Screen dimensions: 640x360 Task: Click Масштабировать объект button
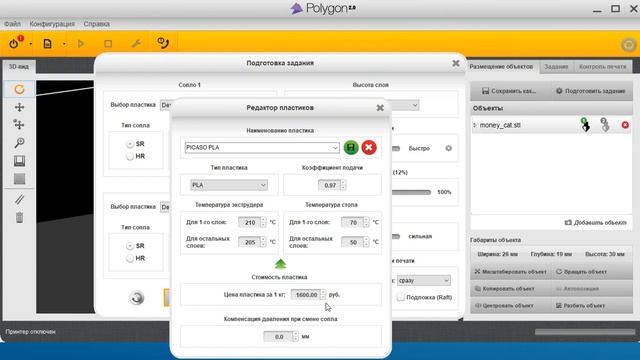click(511, 271)
